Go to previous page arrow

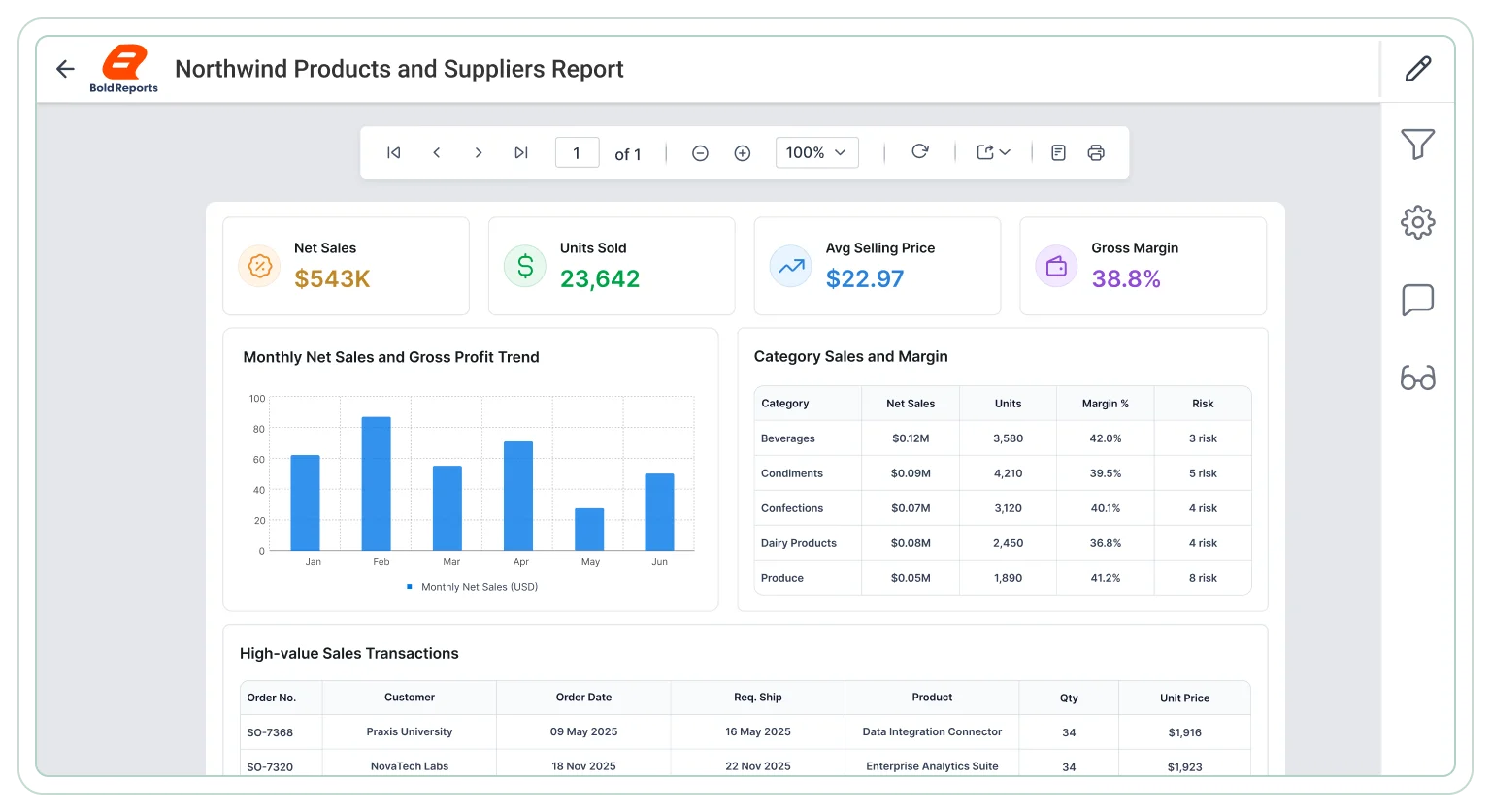[437, 152]
